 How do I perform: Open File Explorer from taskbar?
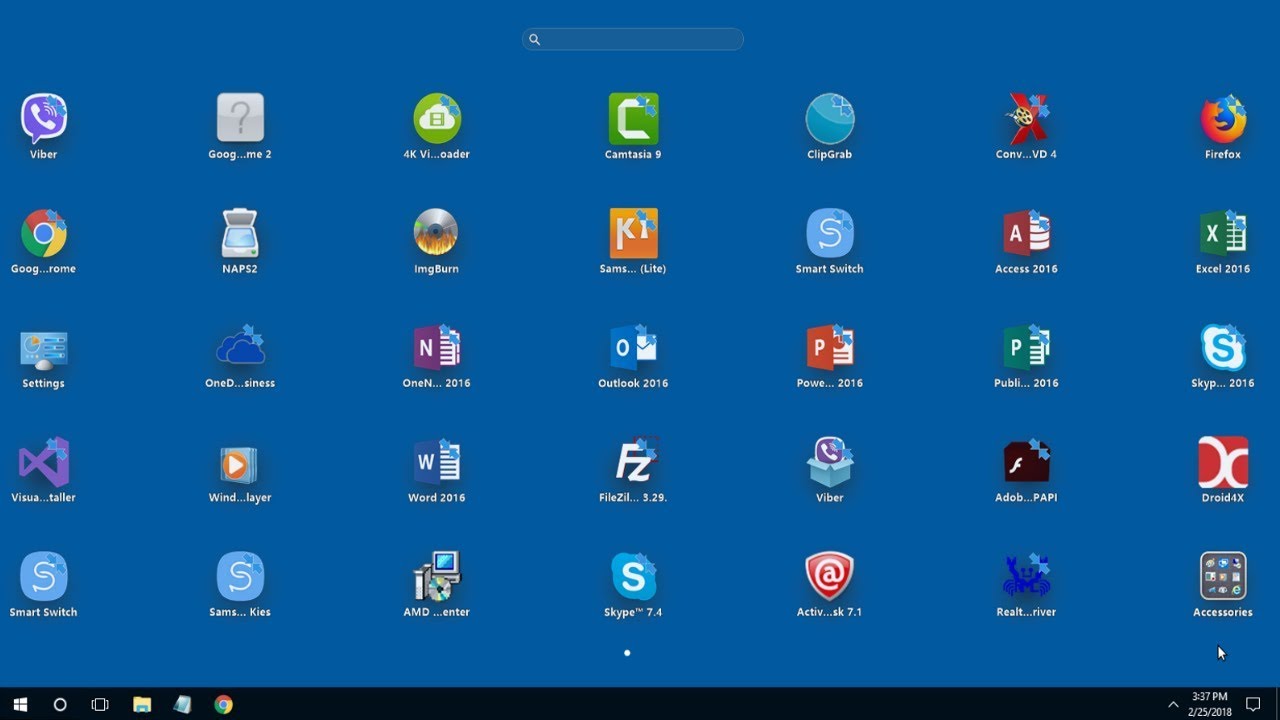(142, 704)
